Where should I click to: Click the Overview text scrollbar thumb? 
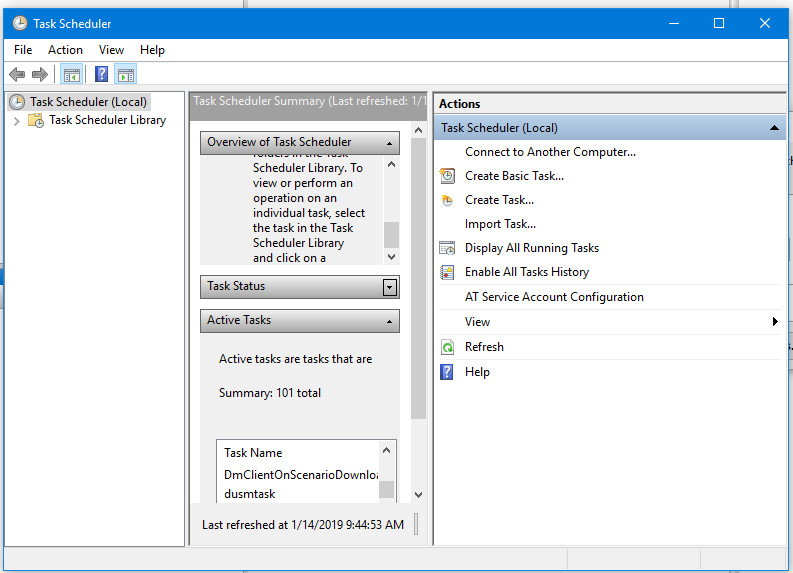(x=391, y=235)
